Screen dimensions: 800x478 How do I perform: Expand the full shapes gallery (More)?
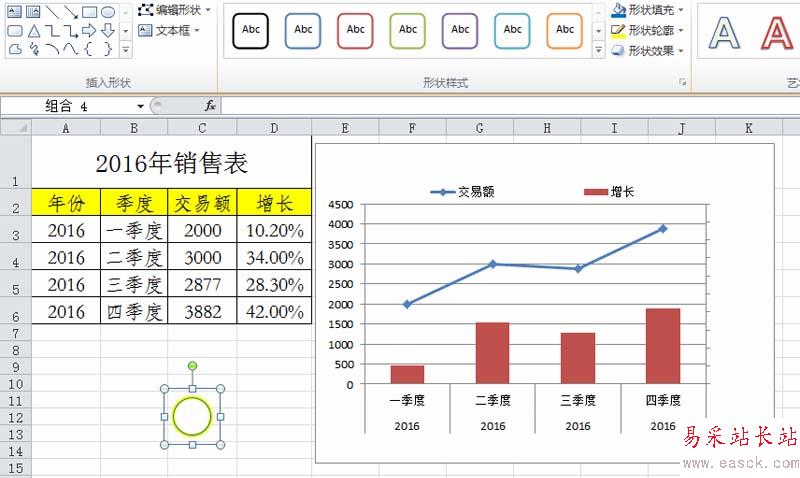tap(126, 49)
